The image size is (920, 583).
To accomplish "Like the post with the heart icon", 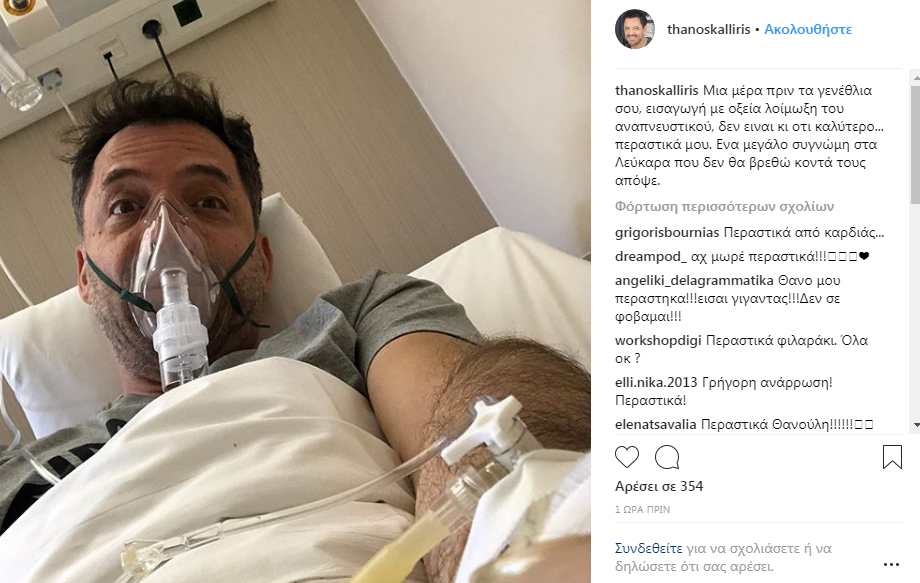I will 627,457.
